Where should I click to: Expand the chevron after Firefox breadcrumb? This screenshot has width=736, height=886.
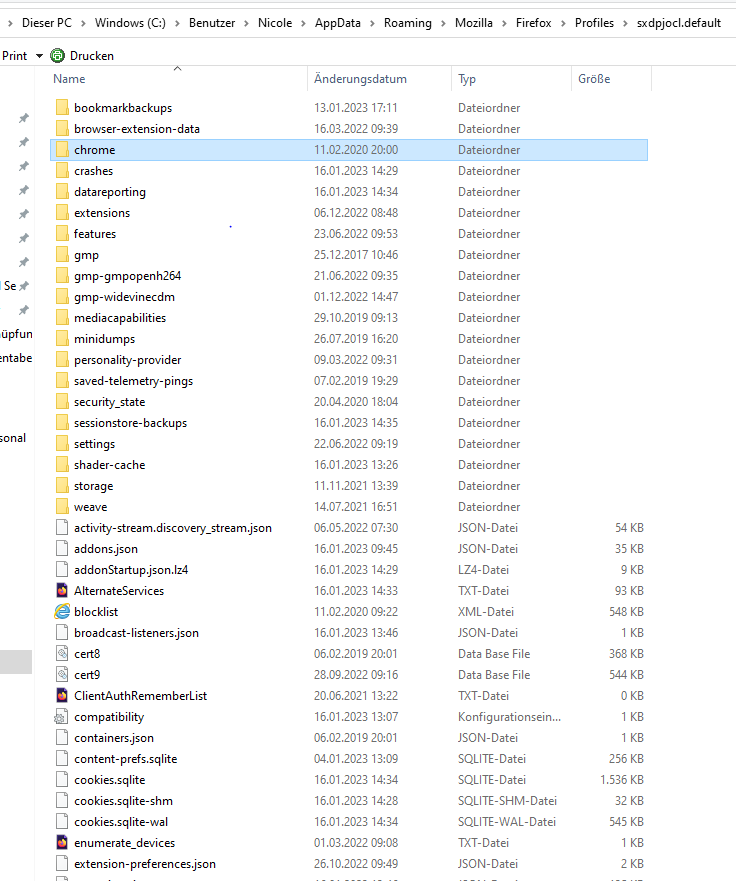(x=563, y=23)
